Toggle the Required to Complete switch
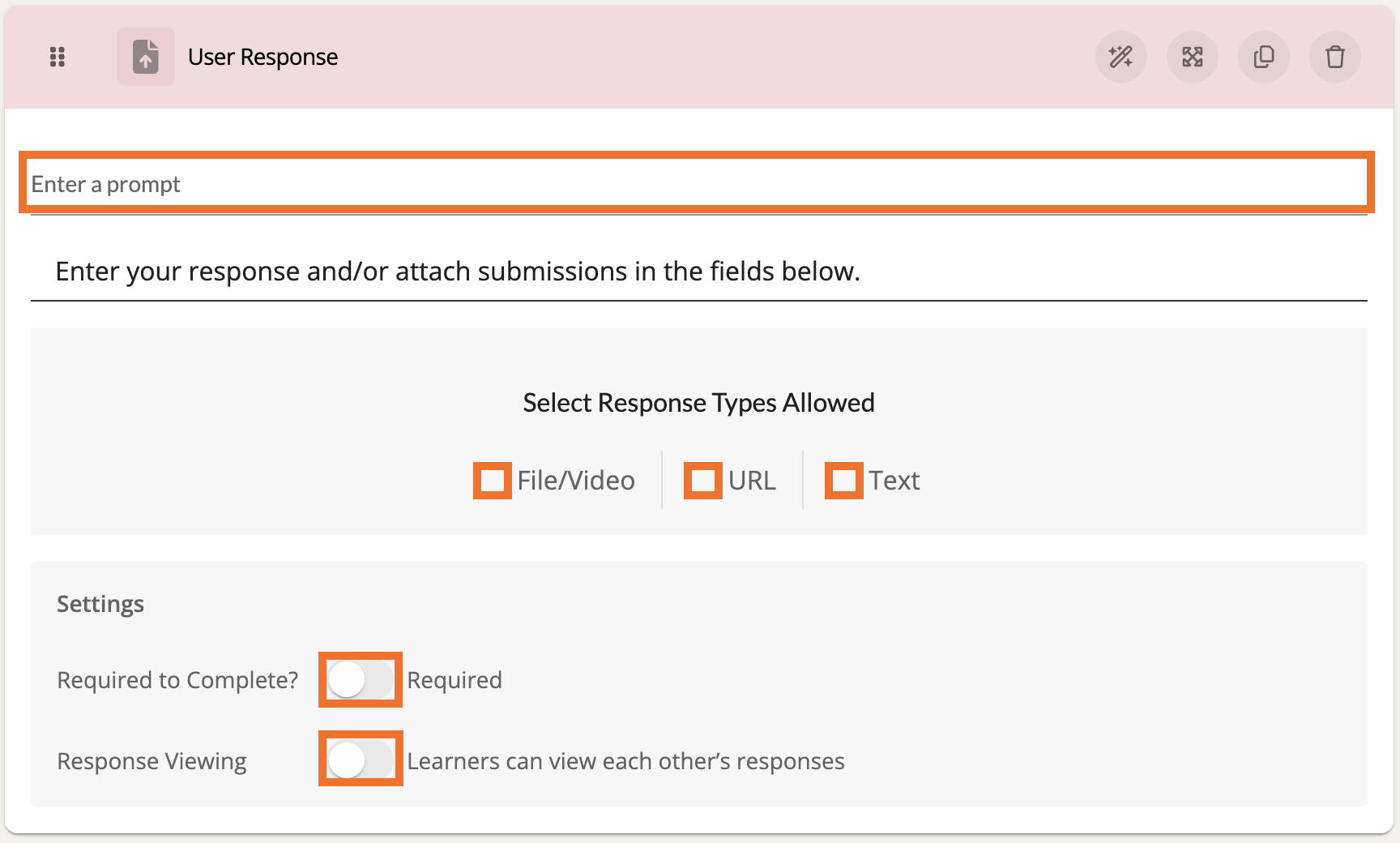The image size is (1400, 843). pos(361,680)
